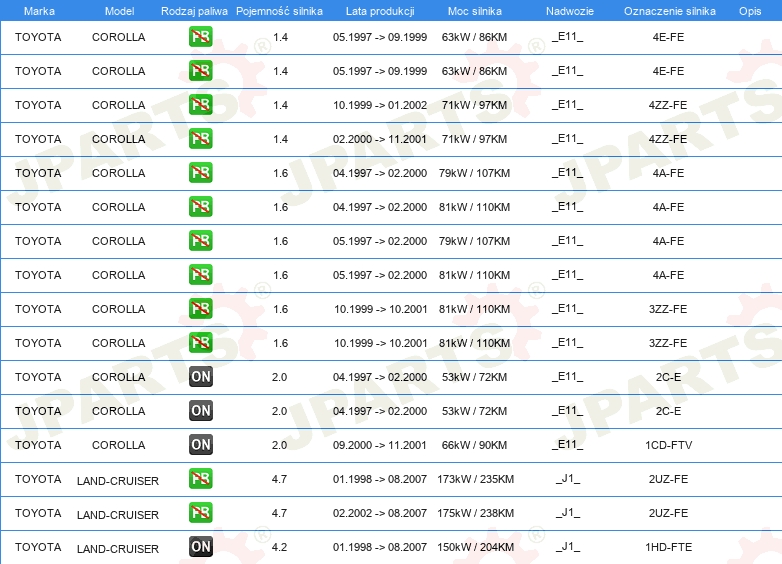Select the date cell 10.1999 -> 01.2002

click(380, 105)
